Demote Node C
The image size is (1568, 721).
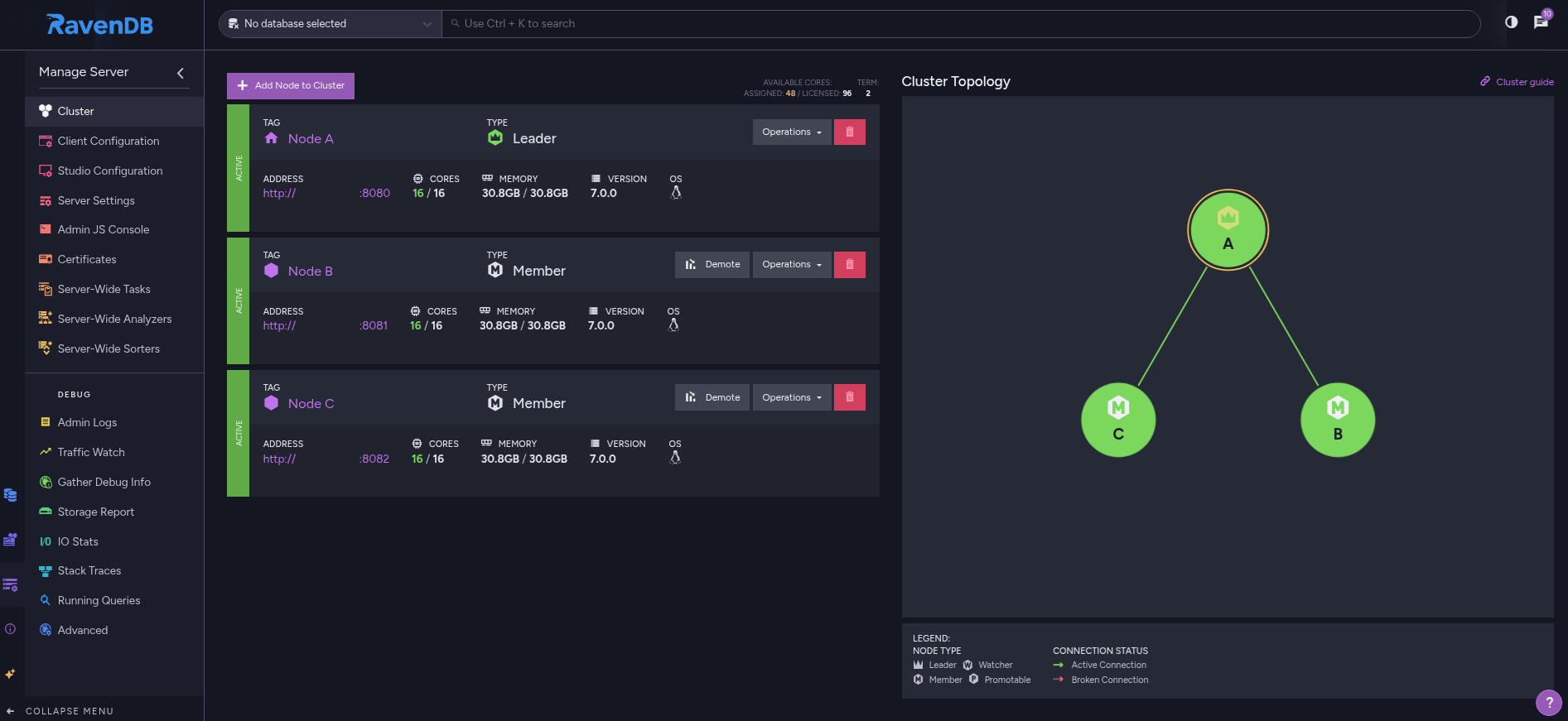712,397
